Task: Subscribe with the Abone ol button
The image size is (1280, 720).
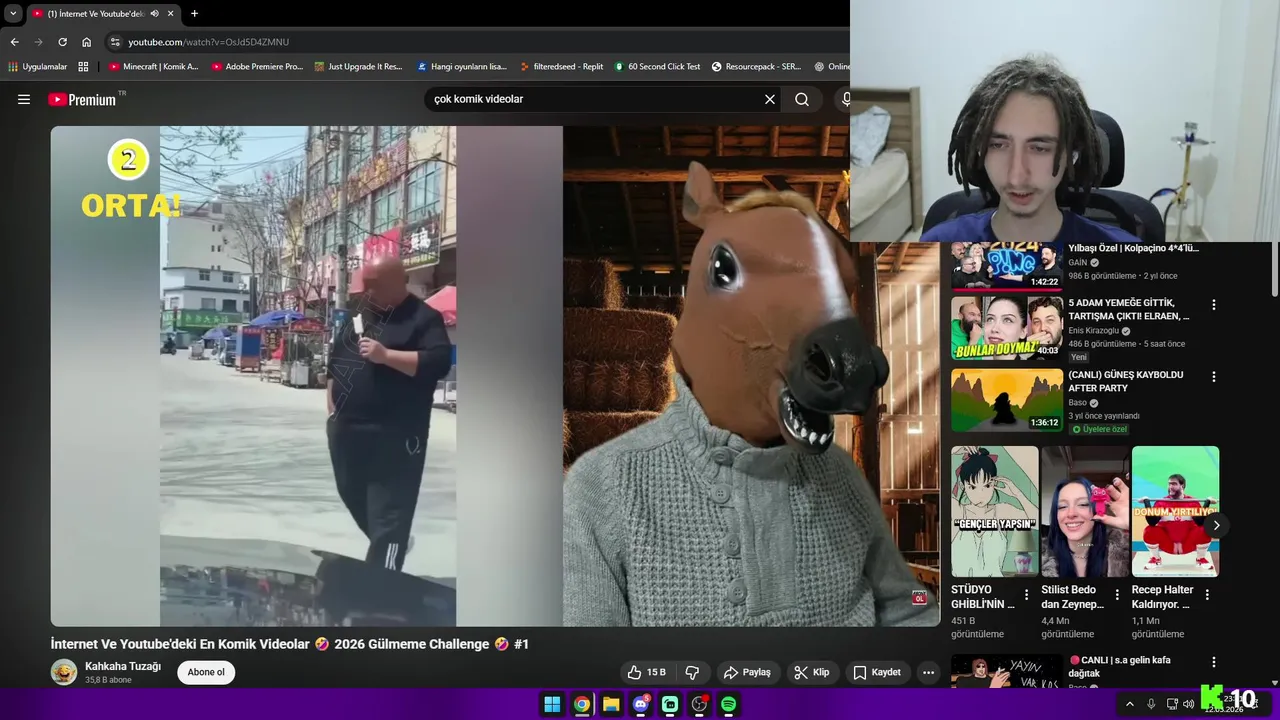Action: pos(206,672)
